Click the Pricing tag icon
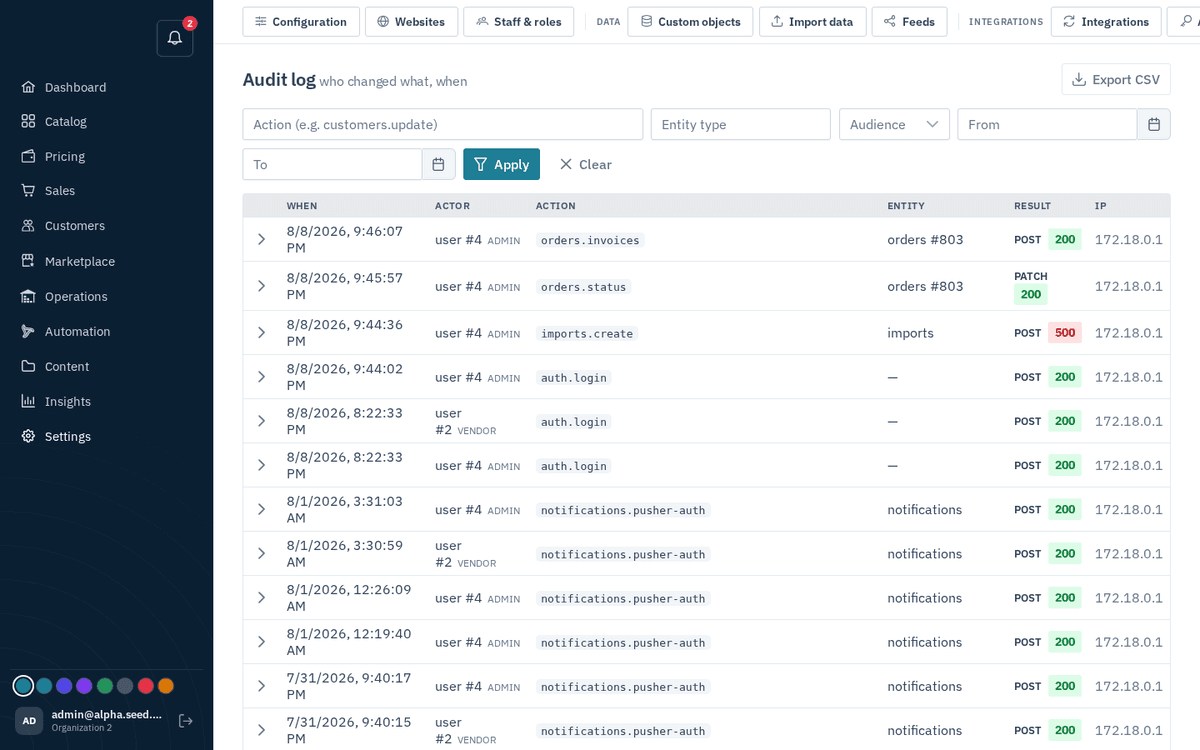1200x750 pixels. pyautogui.click(x=28, y=156)
